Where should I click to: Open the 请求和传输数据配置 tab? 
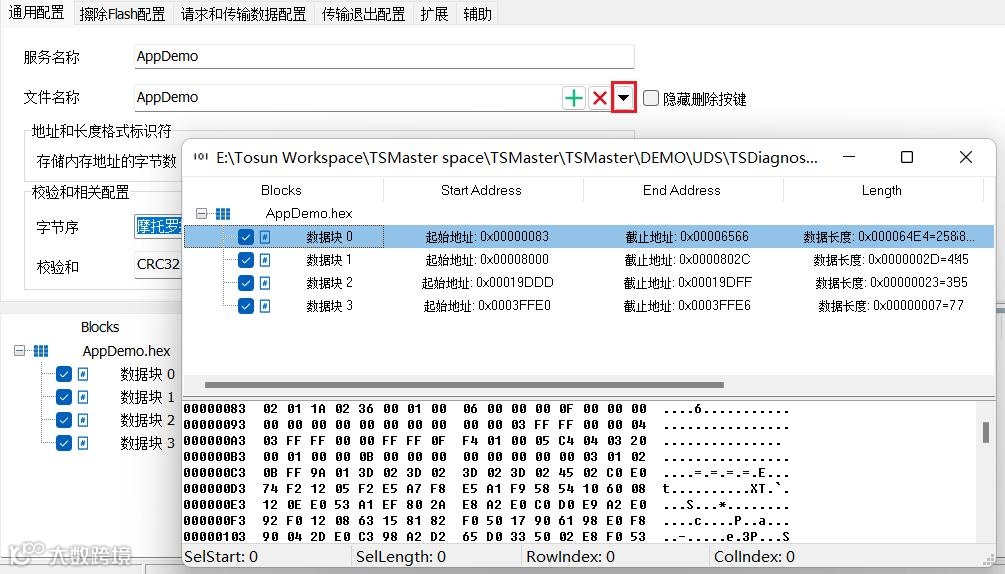click(244, 13)
